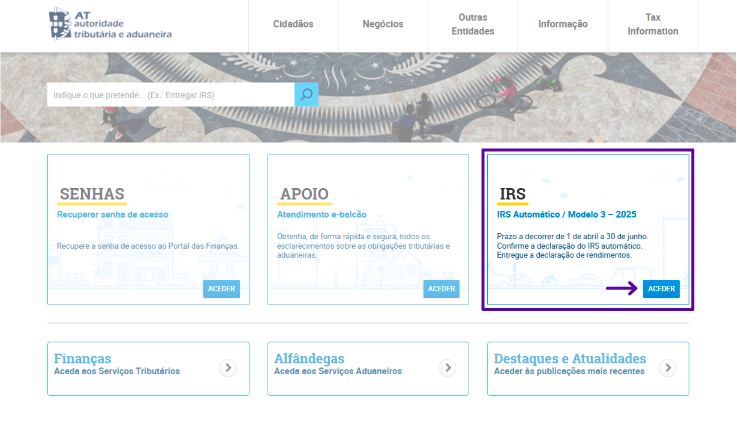737x421 pixels.
Task: Click the Destaques e Atualidades arrow icon
Action: pos(668,367)
